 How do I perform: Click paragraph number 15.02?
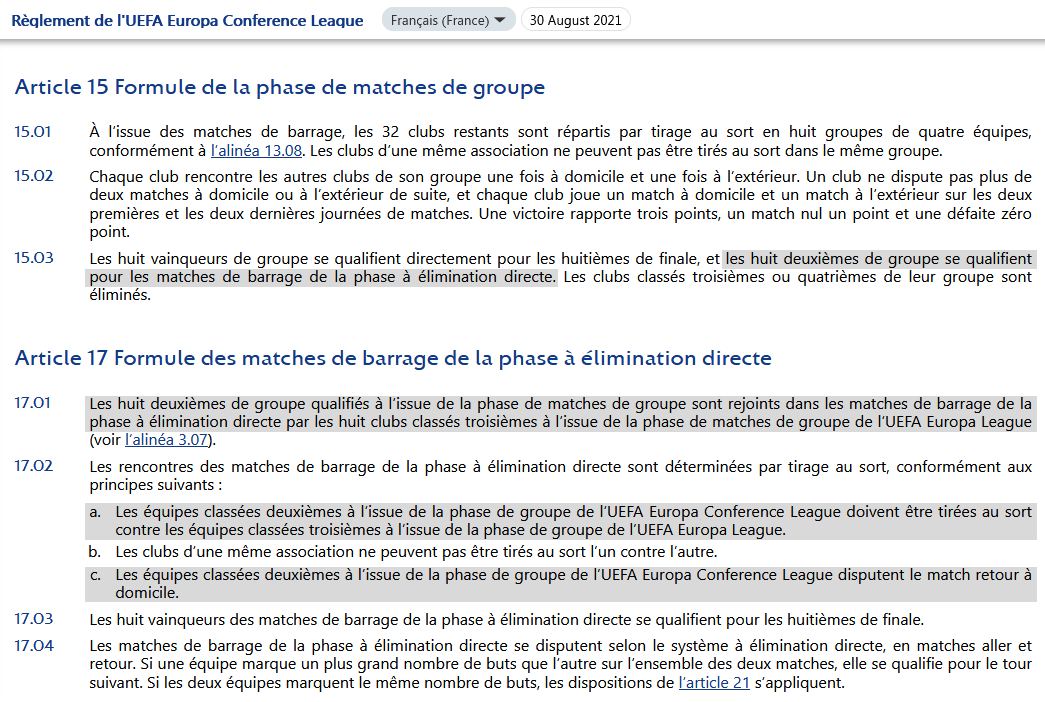point(33,176)
